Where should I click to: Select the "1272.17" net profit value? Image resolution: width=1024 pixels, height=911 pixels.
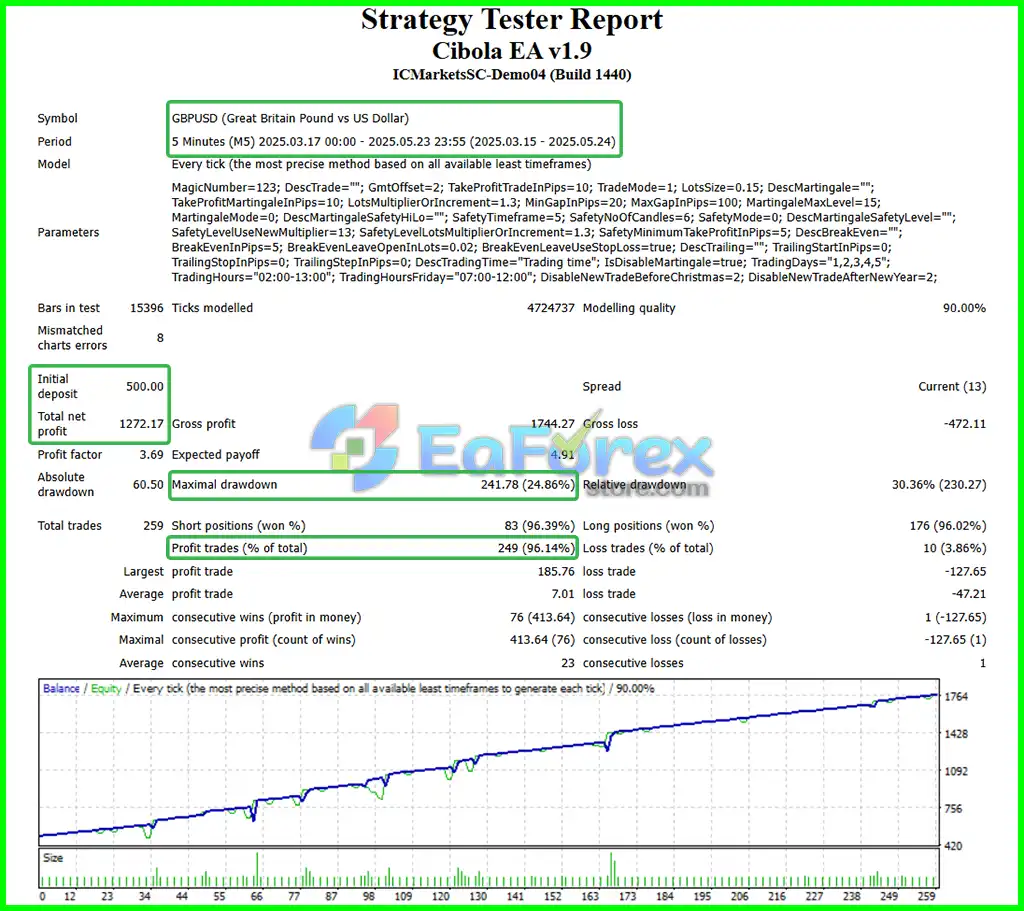(x=141, y=423)
